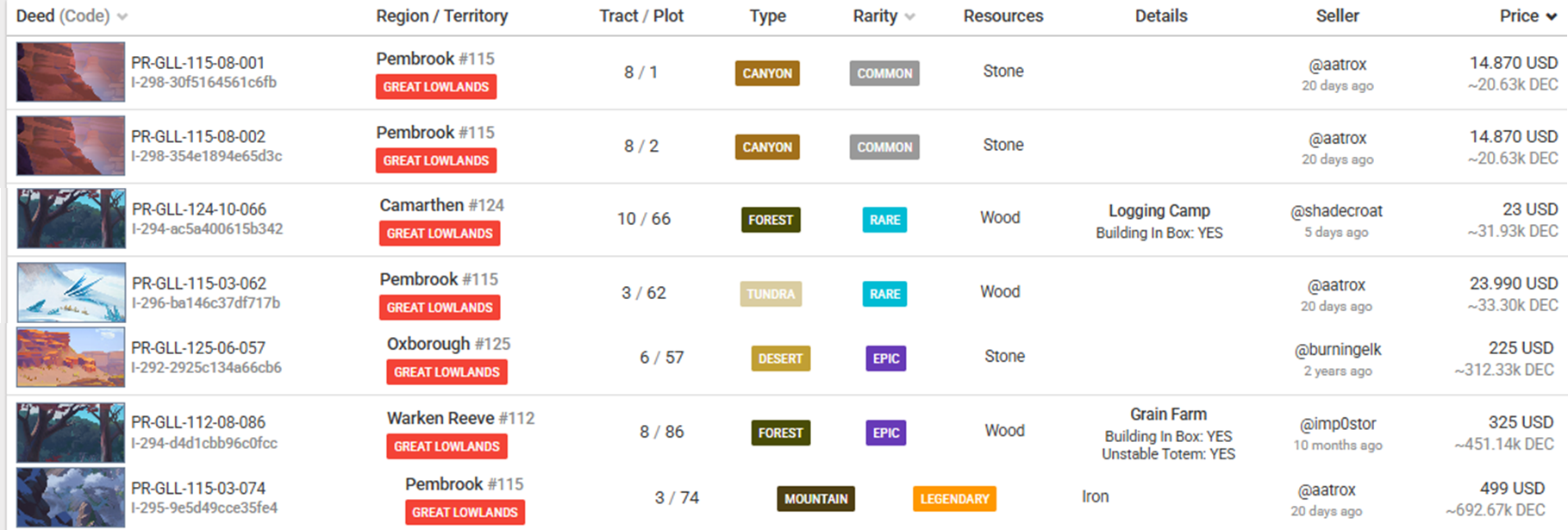Select the TUNDRA type badge
The width and height of the screenshot is (1568, 530).
(x=771, y=294)
